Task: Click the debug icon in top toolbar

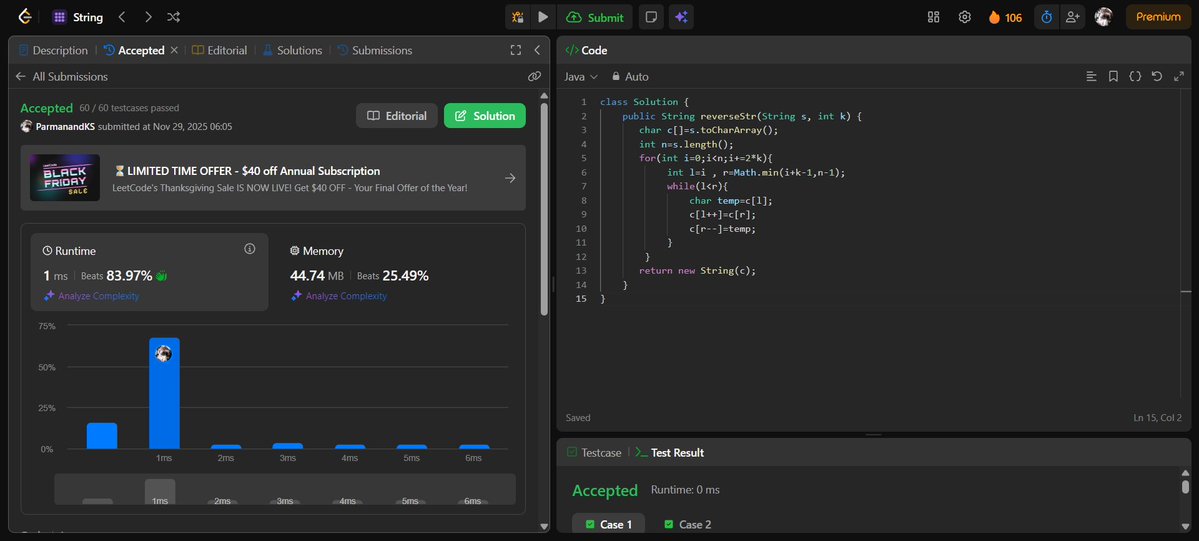Action: click(518, 17)
